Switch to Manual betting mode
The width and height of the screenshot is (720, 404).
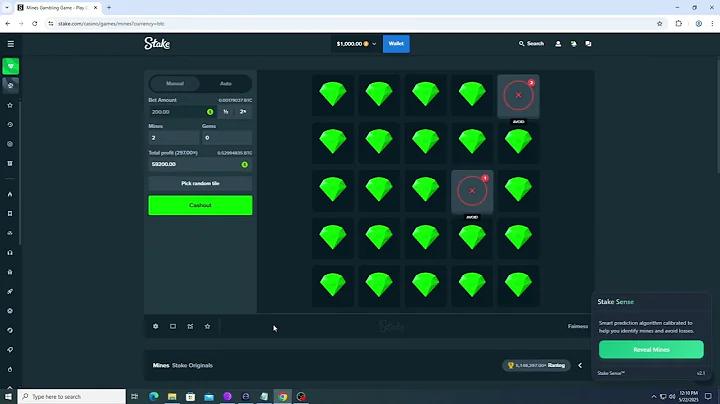tap(175, 84)
